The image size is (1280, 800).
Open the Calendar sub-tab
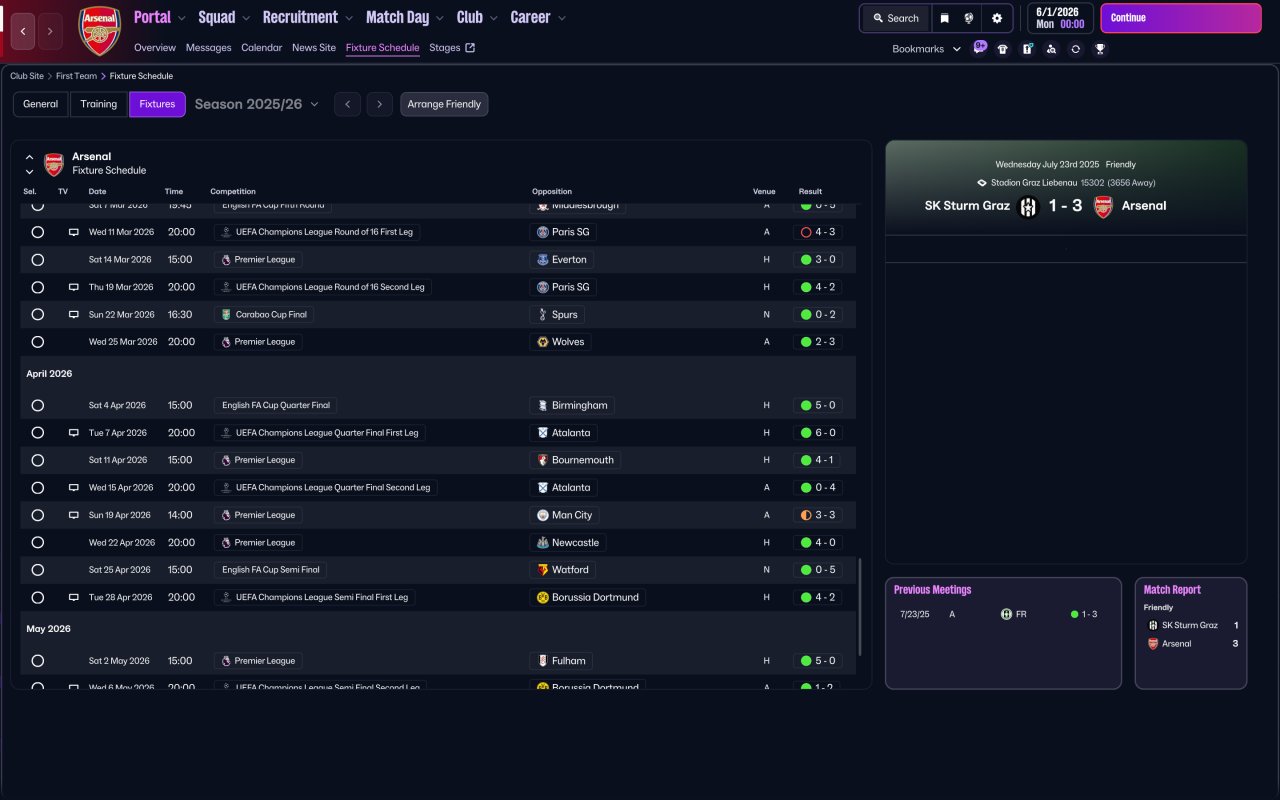click(261, 48)
